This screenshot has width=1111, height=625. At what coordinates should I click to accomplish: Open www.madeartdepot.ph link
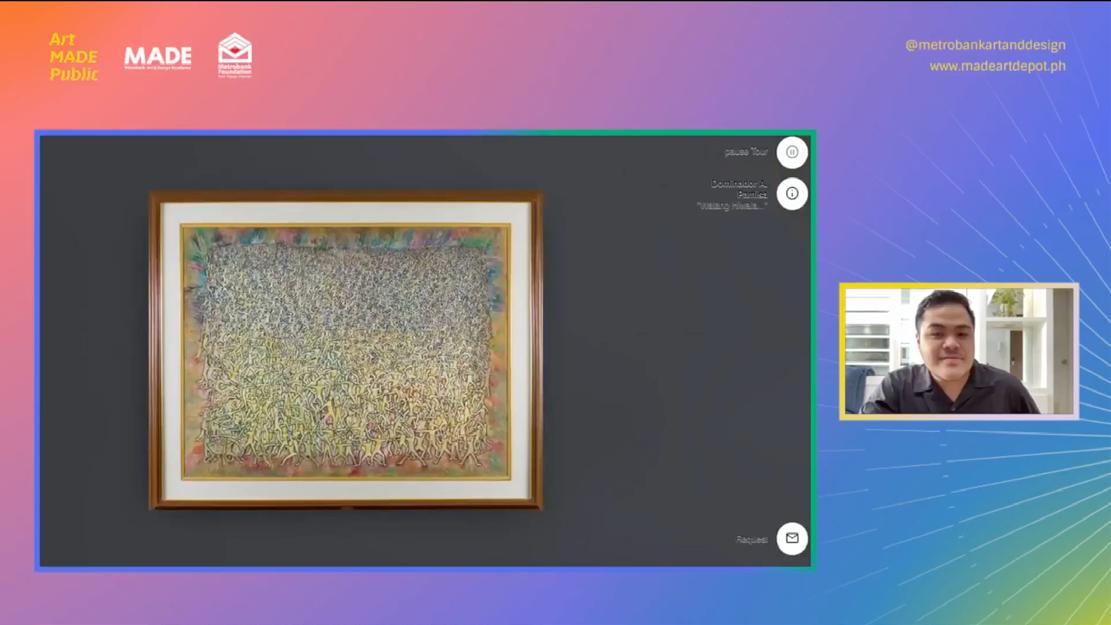point(997,66)
